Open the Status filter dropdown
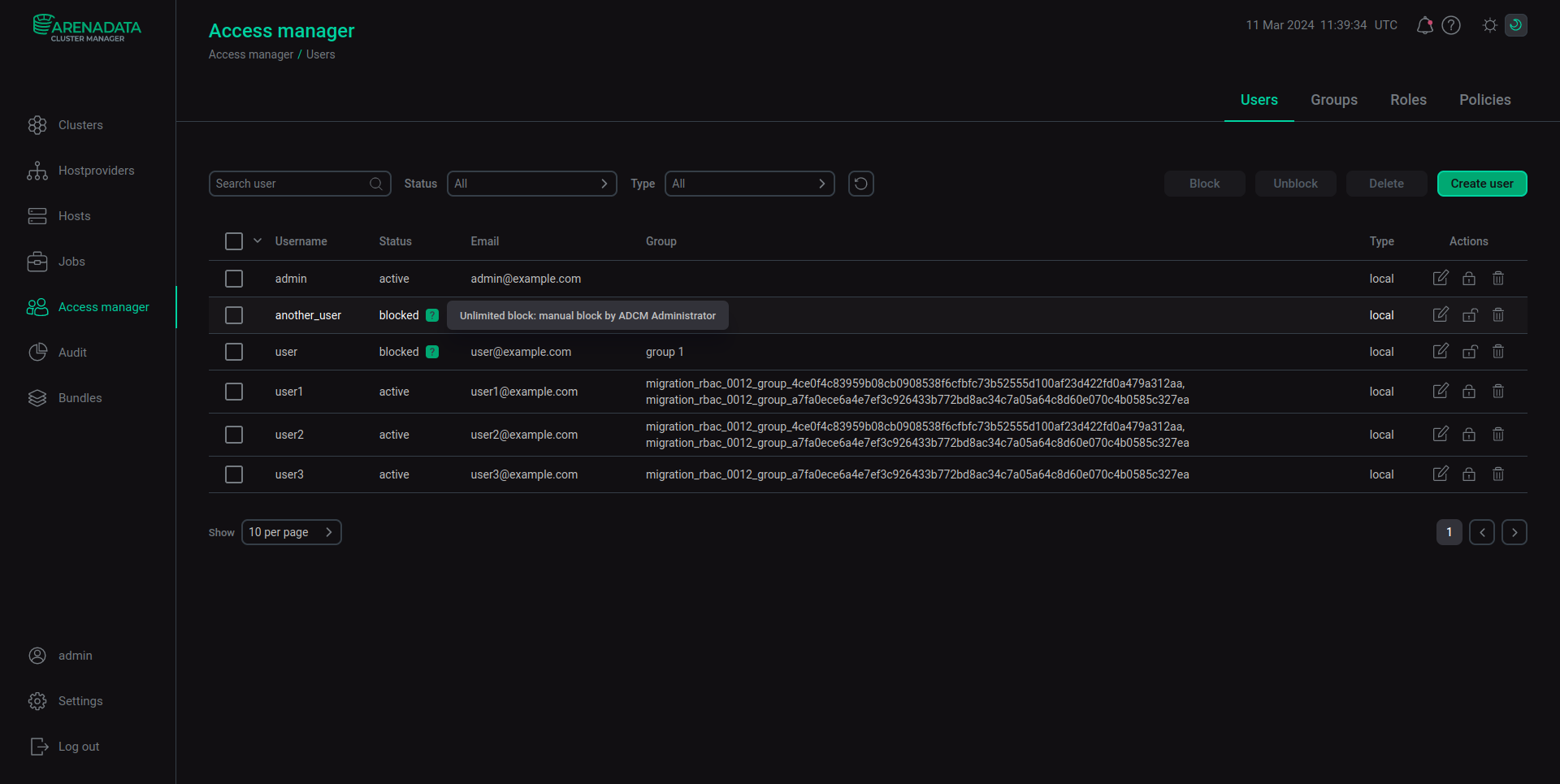The width and height of the screenshot is (1560, 784). pos(531,184)
